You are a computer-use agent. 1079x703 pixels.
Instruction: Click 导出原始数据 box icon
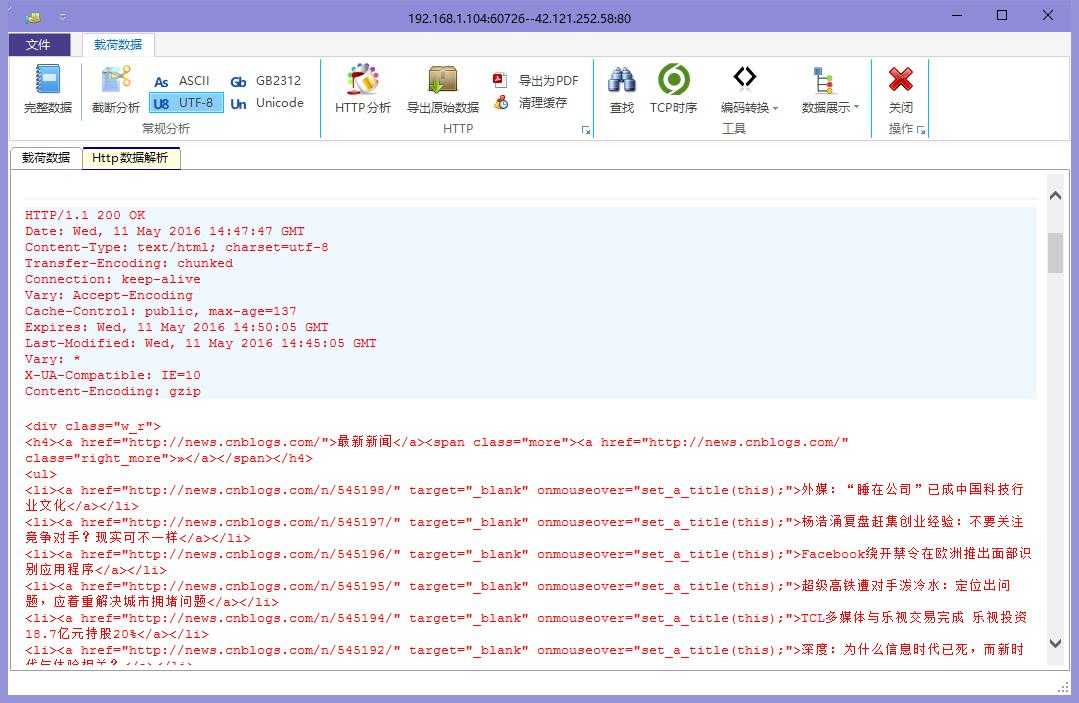coord(442,88)
